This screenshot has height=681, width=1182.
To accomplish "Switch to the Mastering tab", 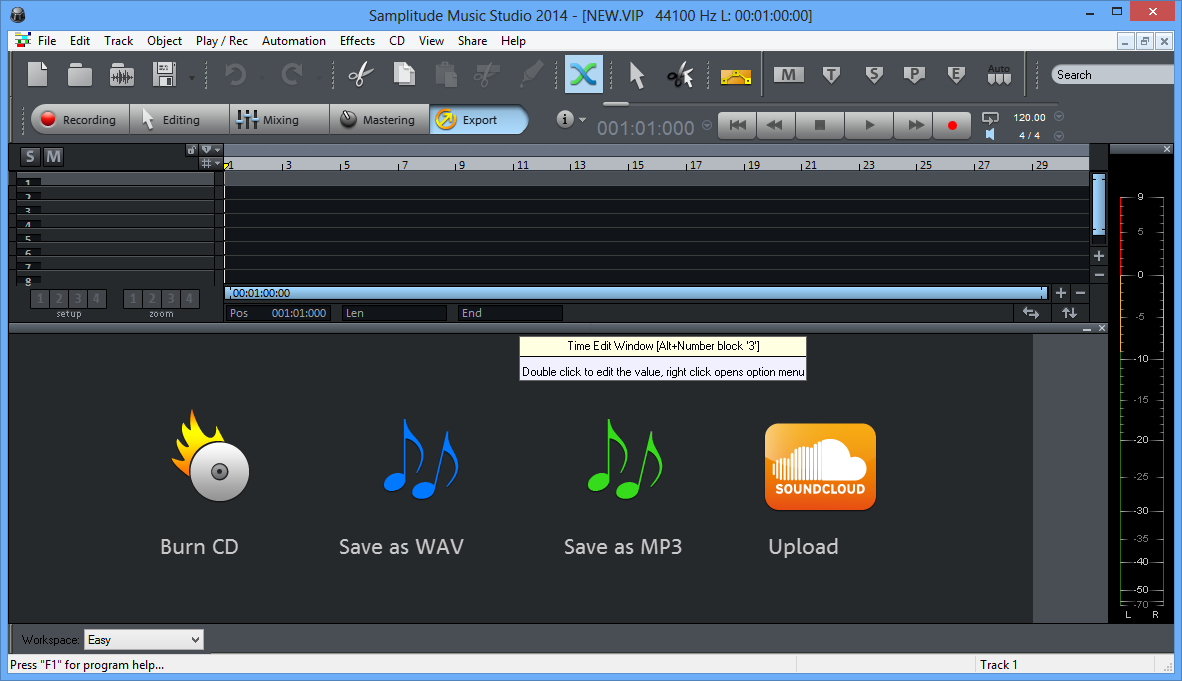I will tap(379, 119).
